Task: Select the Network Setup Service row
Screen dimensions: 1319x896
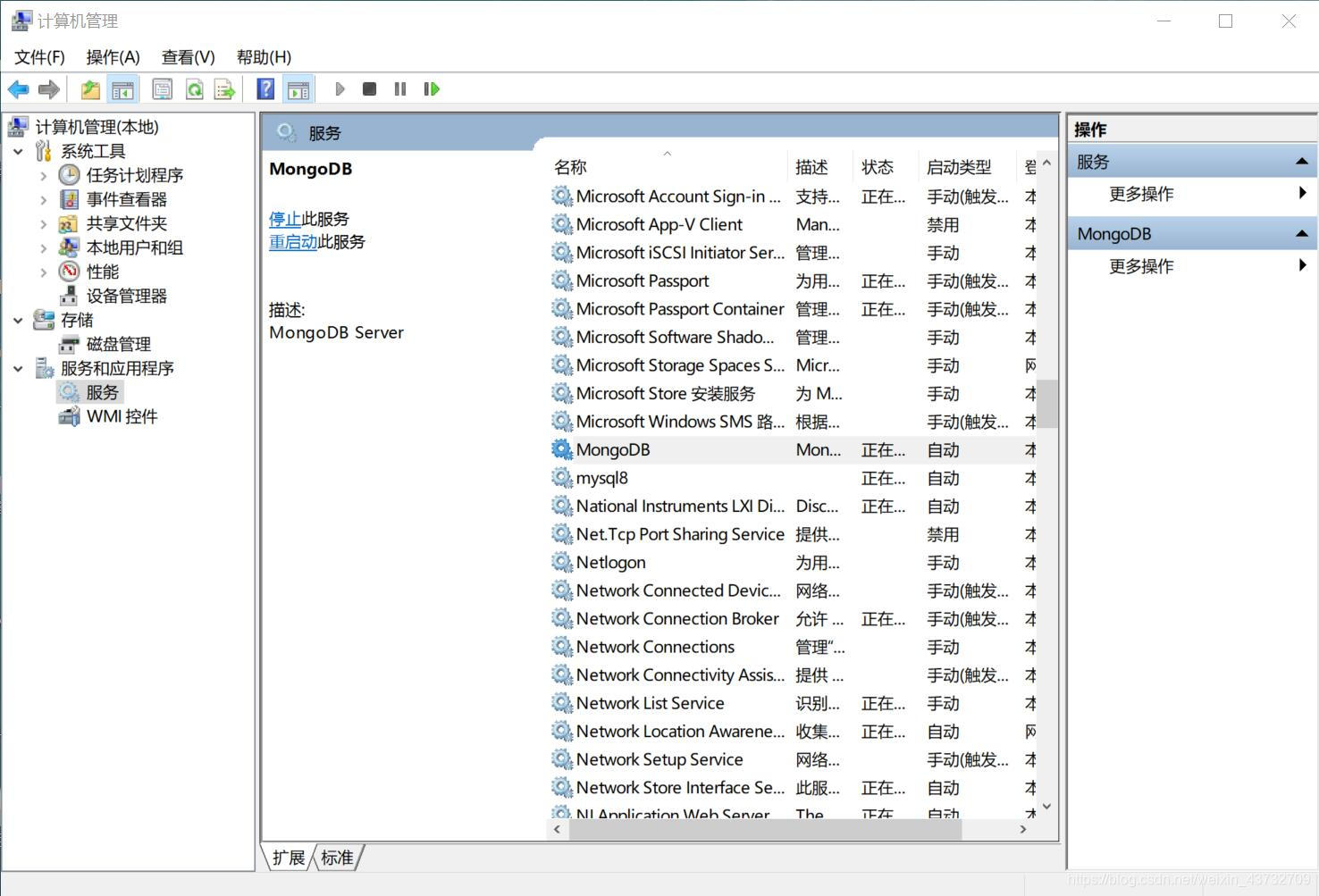Action: pos(792,759)
